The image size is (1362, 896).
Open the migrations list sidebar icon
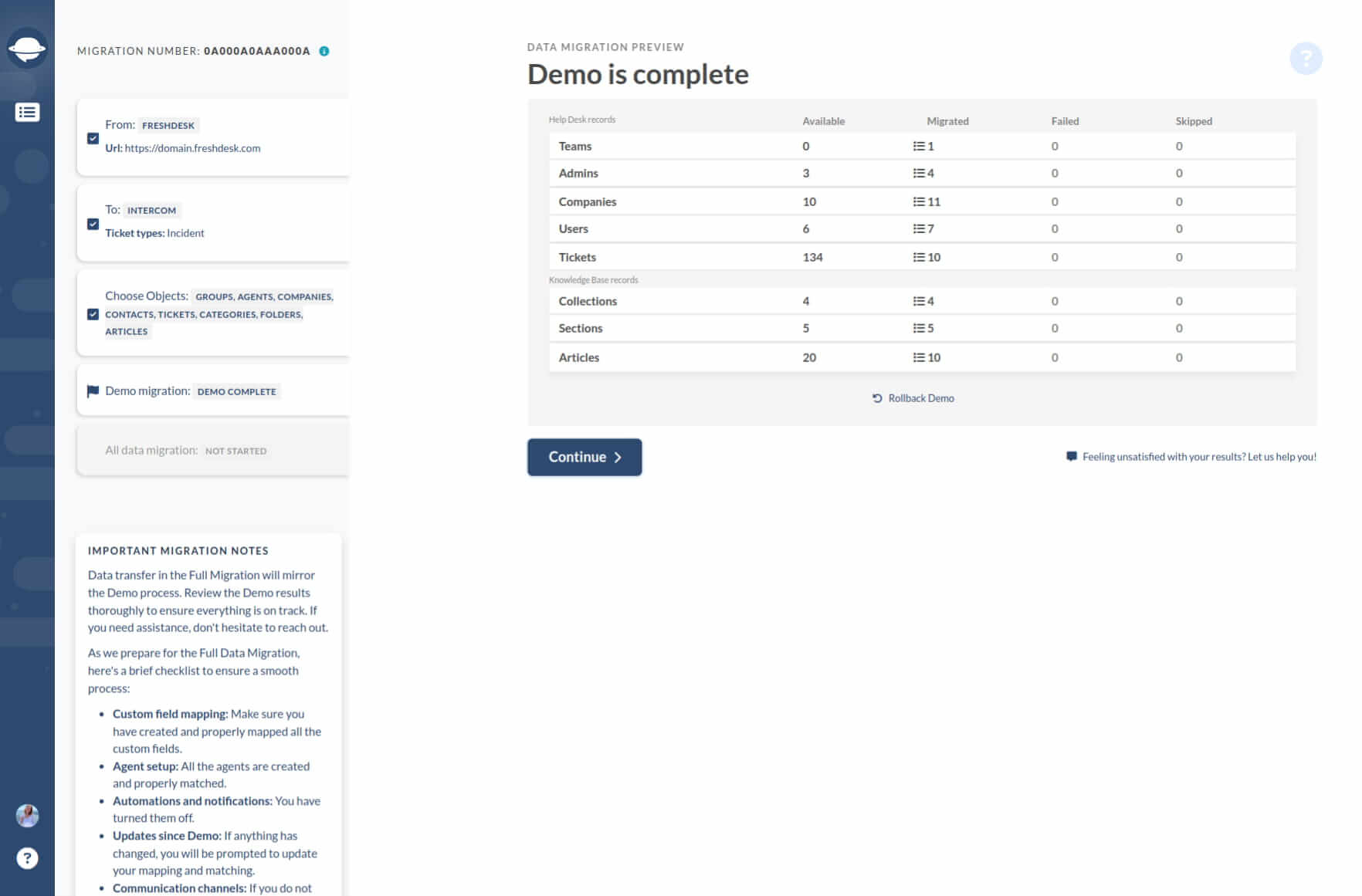(x=27, y=113)
